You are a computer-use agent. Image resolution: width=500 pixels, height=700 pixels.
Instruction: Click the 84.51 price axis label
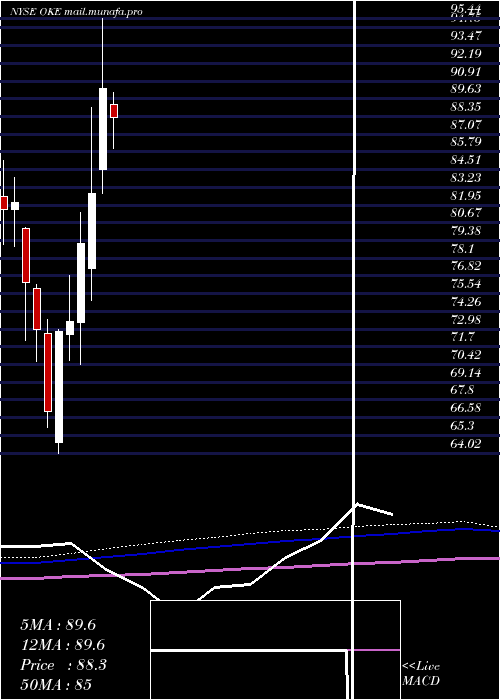pyautogui.click(x=466, y=160)
